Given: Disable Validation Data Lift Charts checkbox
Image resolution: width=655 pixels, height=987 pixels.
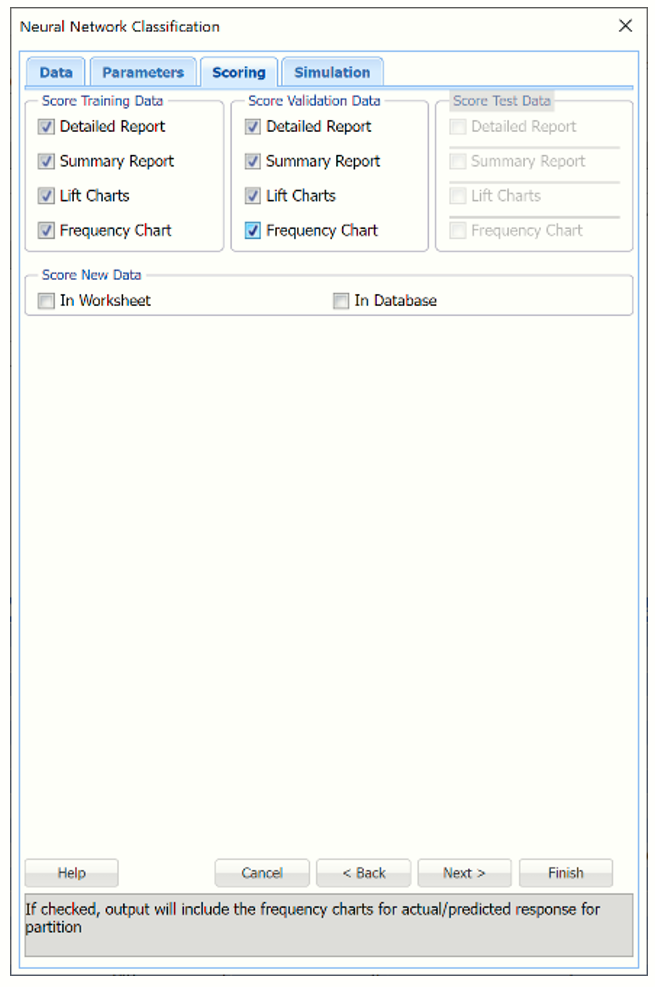Looking at the screenshot, I should coord(252,196).
